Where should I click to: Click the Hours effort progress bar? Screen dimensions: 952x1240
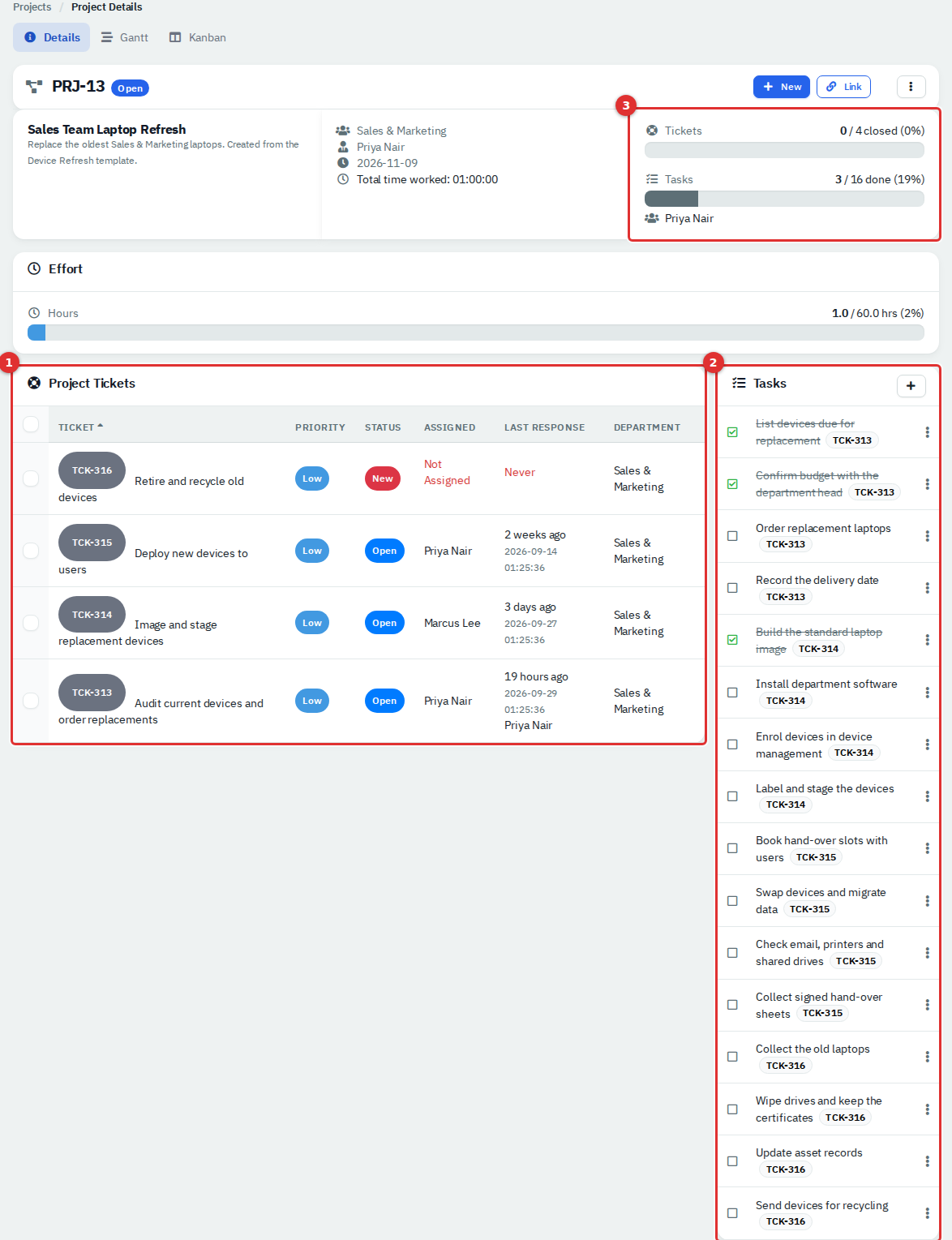point(476,333)
